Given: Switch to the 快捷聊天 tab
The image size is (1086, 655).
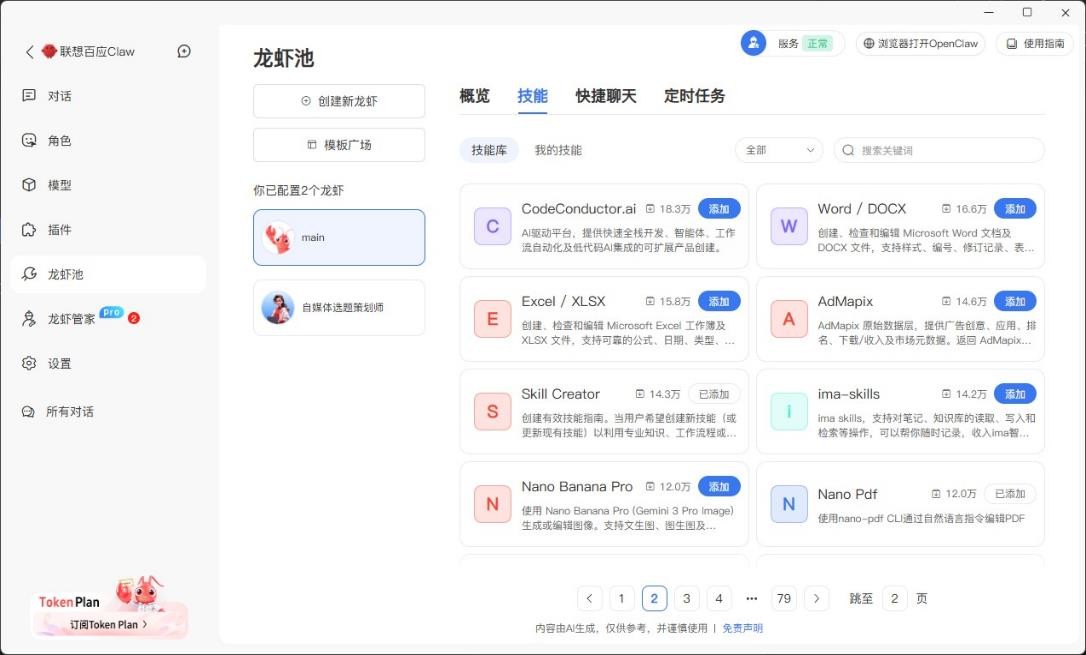Looking at the screenshot, I should pyautogui.click(x=606, y=96).
